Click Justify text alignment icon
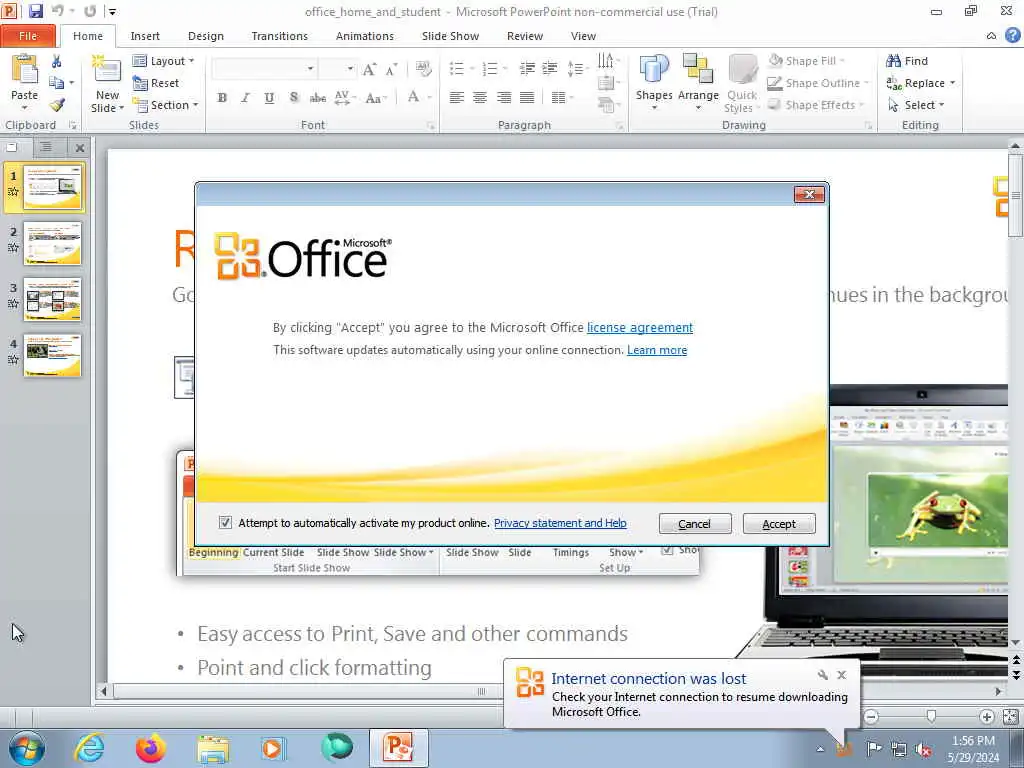The width and height of the screenshot is (1024, 768). tap(527, 98)
